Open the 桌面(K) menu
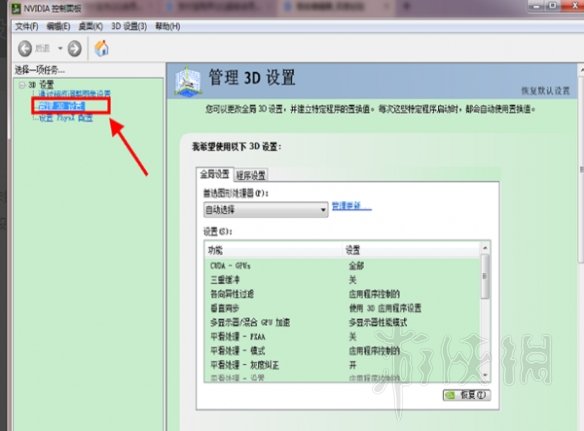The width and height of the screenshot is (584, 431). click(x=91, y=26)
